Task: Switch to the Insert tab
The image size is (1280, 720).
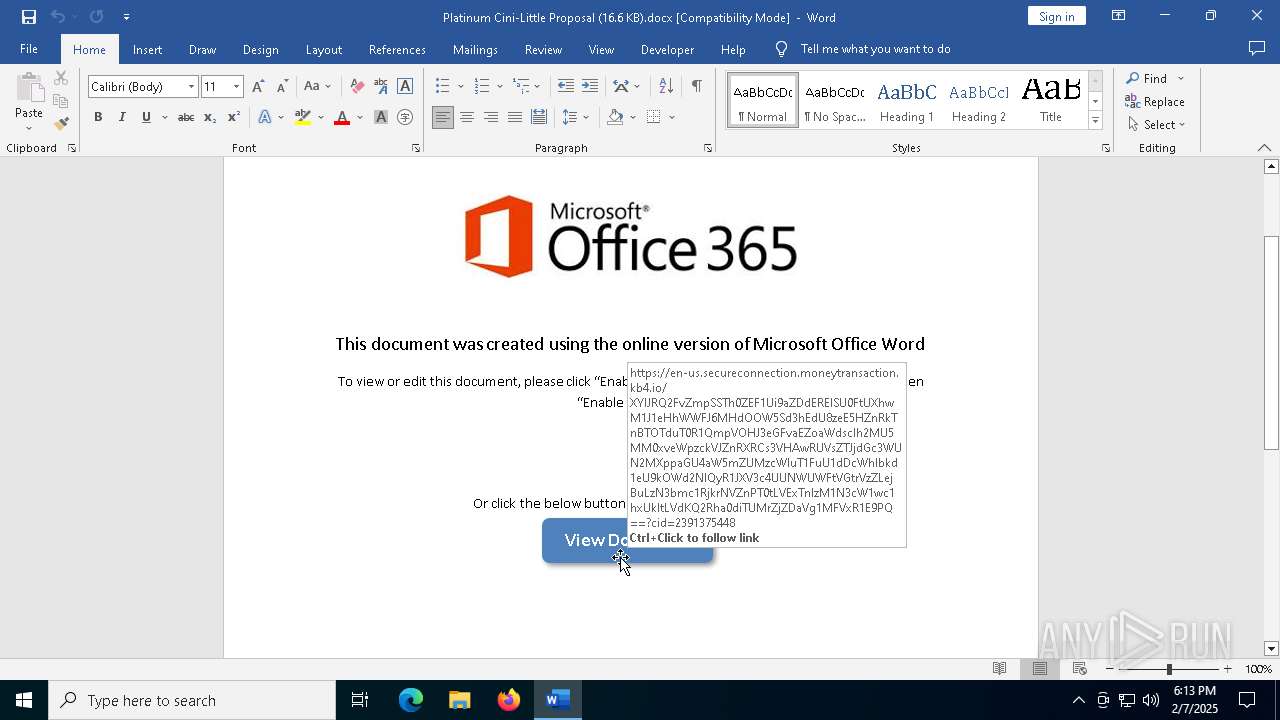Action: click(147, 49)
